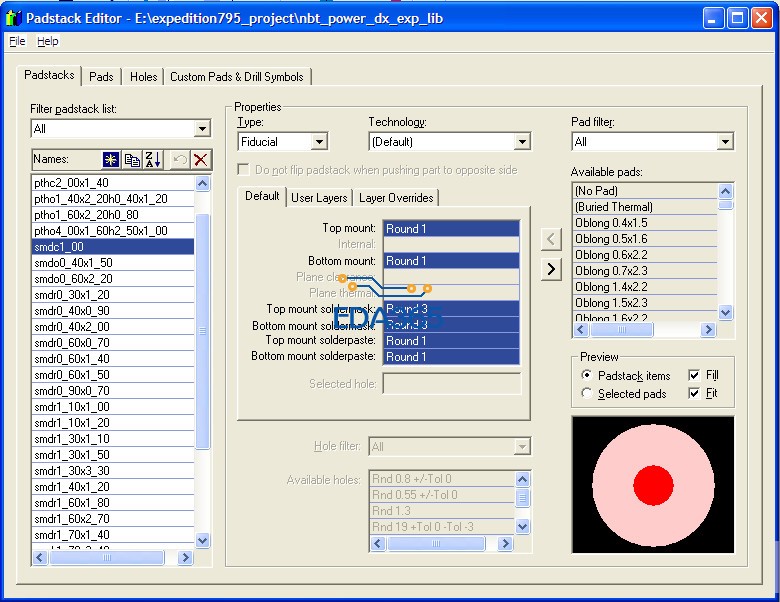Screen dimensions: 780x602
Task: Toggle the Fit checkbox in Preview
Action: pos(694,394)
